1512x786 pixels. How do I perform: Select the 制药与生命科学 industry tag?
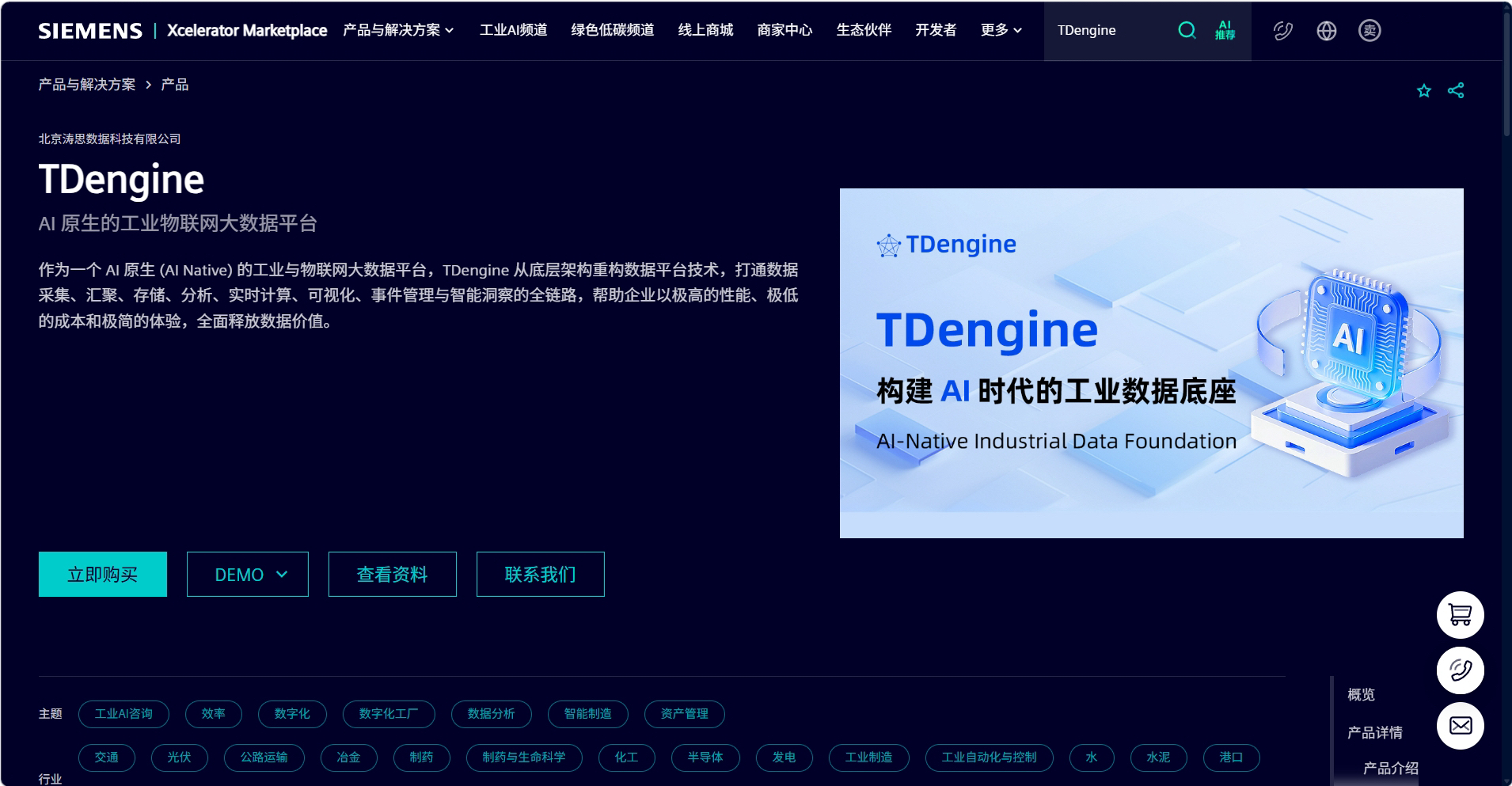(524, 758)
